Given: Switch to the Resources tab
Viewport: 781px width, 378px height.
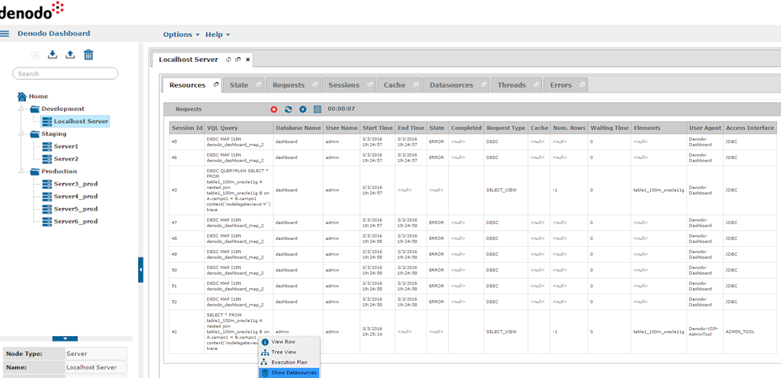Looking at the screenshot, I should 187,85.
